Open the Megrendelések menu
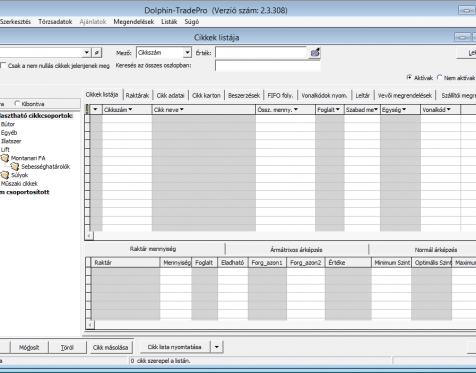476x373 pixels. tap(134, 22)
